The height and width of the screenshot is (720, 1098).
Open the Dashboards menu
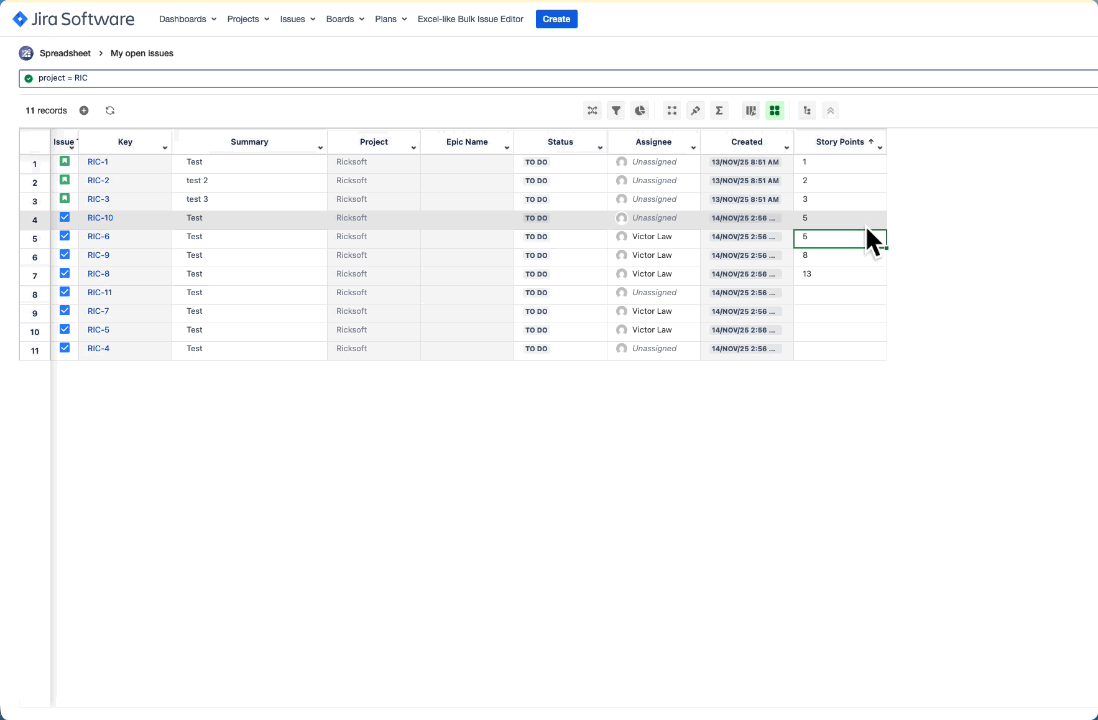[186, 18]
